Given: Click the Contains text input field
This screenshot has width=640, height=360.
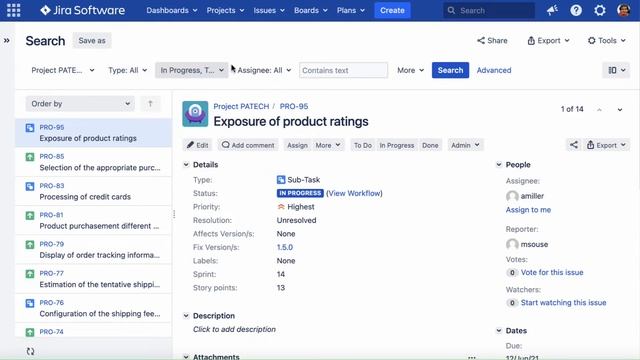Looking at the screenshot, I should coord(343,70).
